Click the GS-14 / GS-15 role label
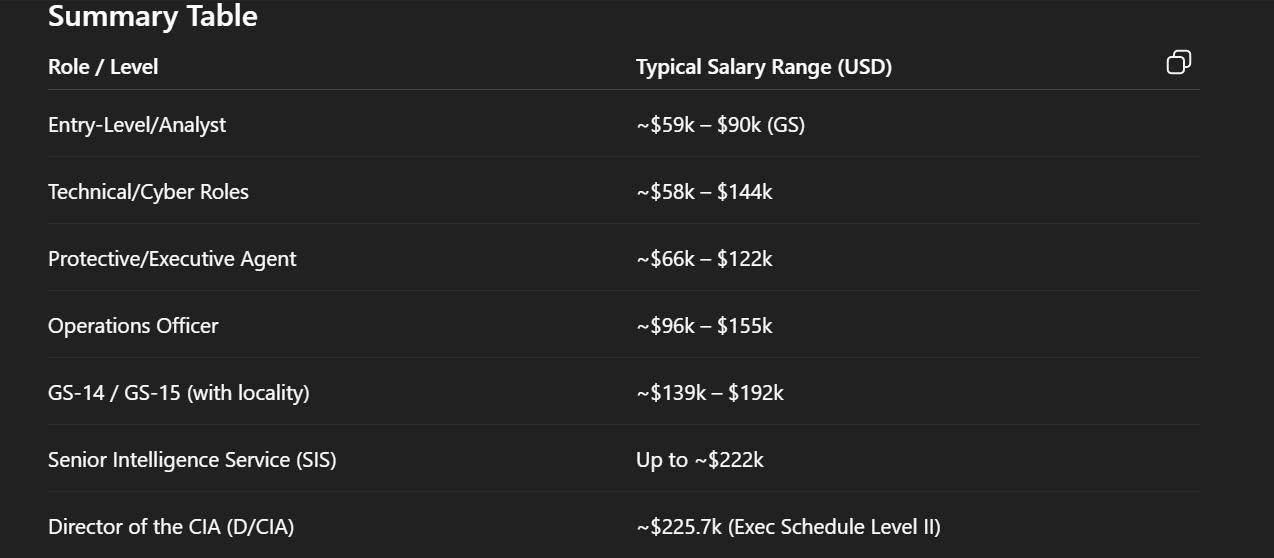This screenshot has width=1274, height=558. (x=115, y=393)
